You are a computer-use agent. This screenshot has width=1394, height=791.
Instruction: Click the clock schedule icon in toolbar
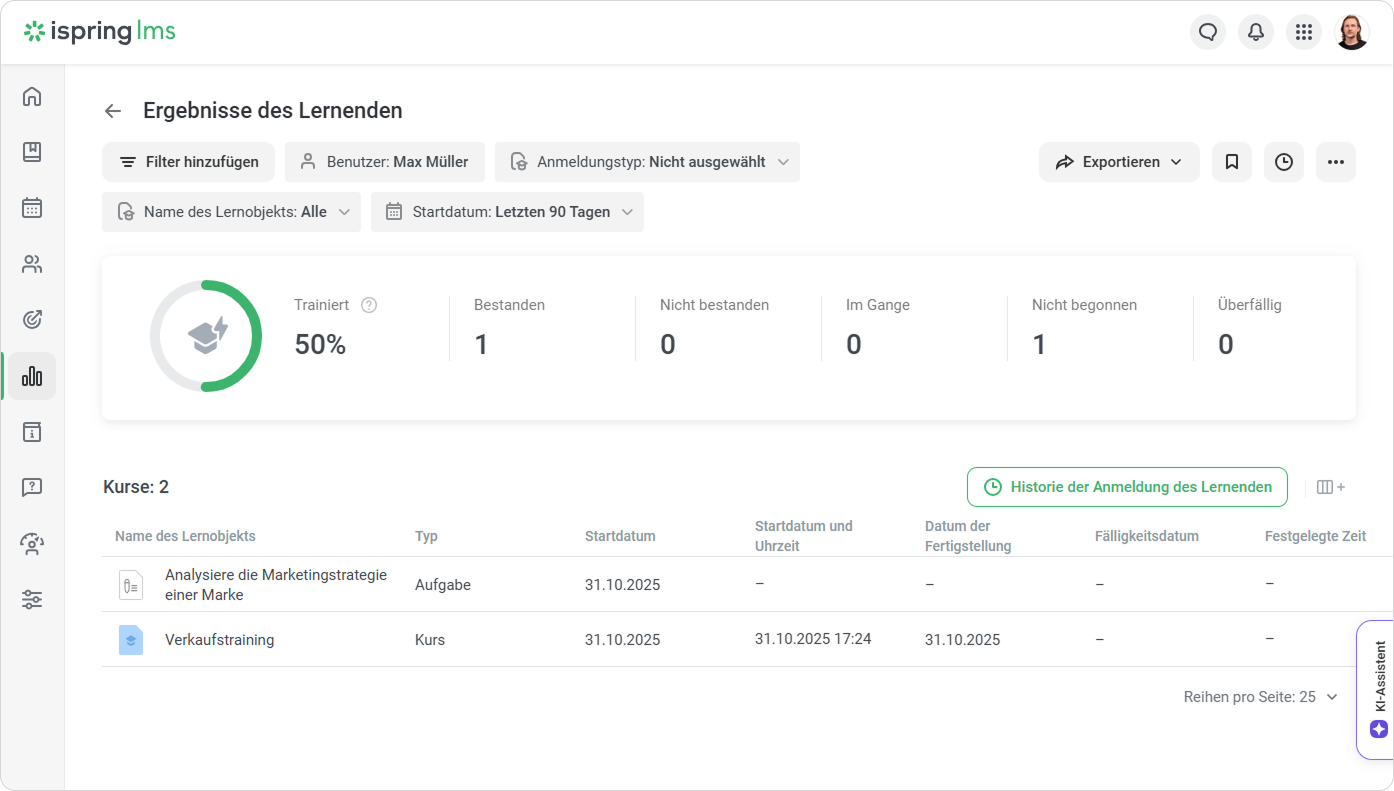point(1284,162)
